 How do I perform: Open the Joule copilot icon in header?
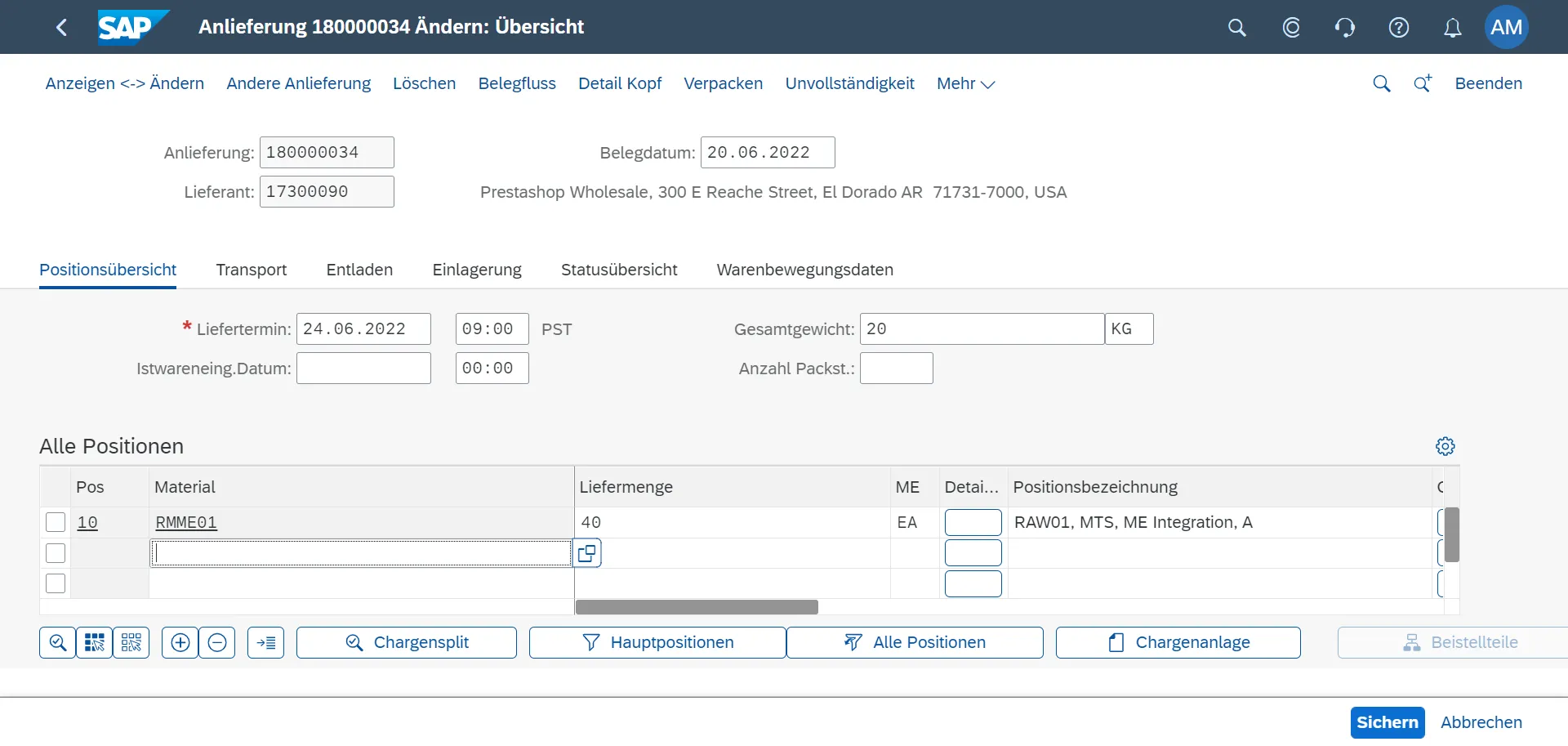1291,27
